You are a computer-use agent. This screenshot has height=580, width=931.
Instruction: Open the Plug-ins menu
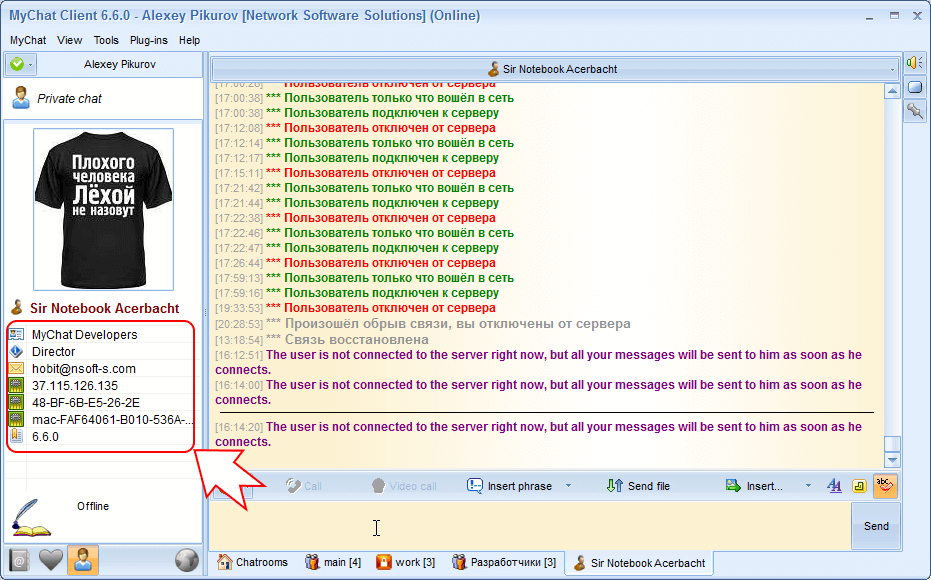pyautogui.click(x=148, y=40)
